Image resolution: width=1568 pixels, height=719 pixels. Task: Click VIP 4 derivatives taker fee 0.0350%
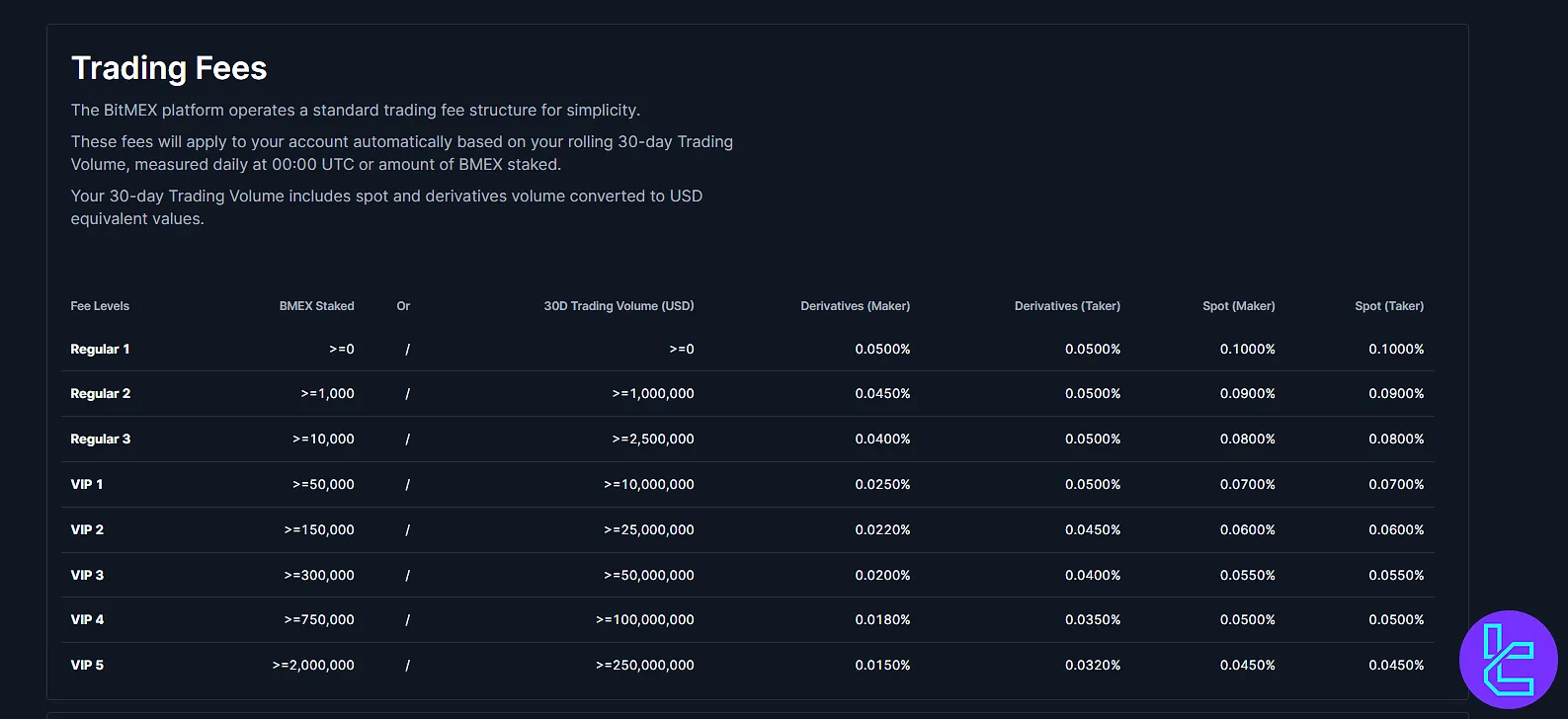click(1093, 619)
